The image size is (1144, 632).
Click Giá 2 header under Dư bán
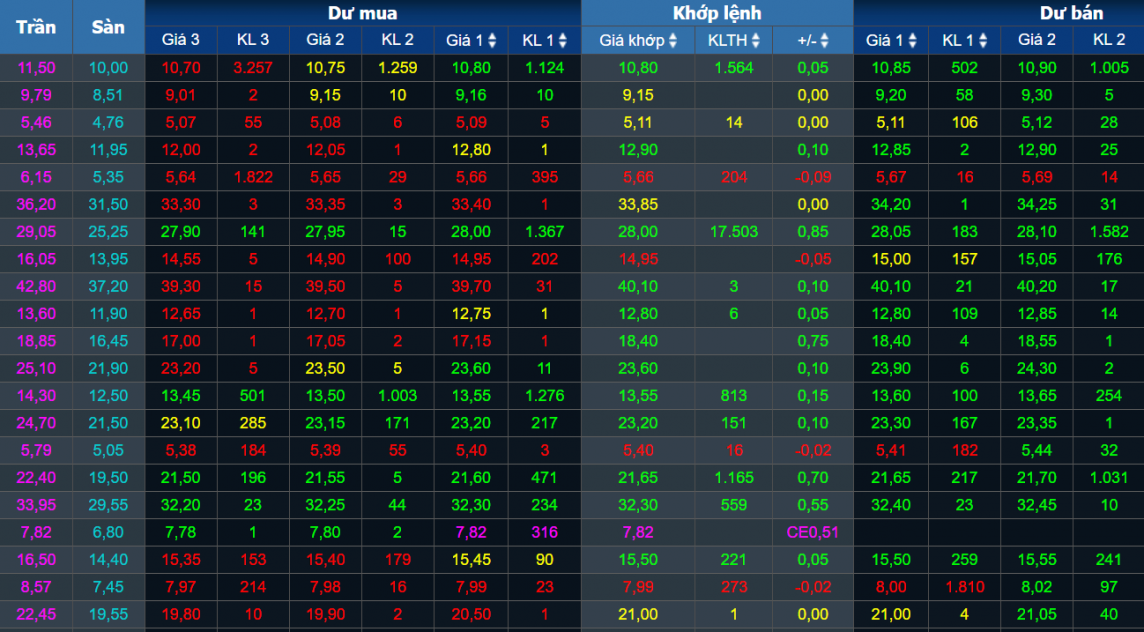(x=1036, y=41)
